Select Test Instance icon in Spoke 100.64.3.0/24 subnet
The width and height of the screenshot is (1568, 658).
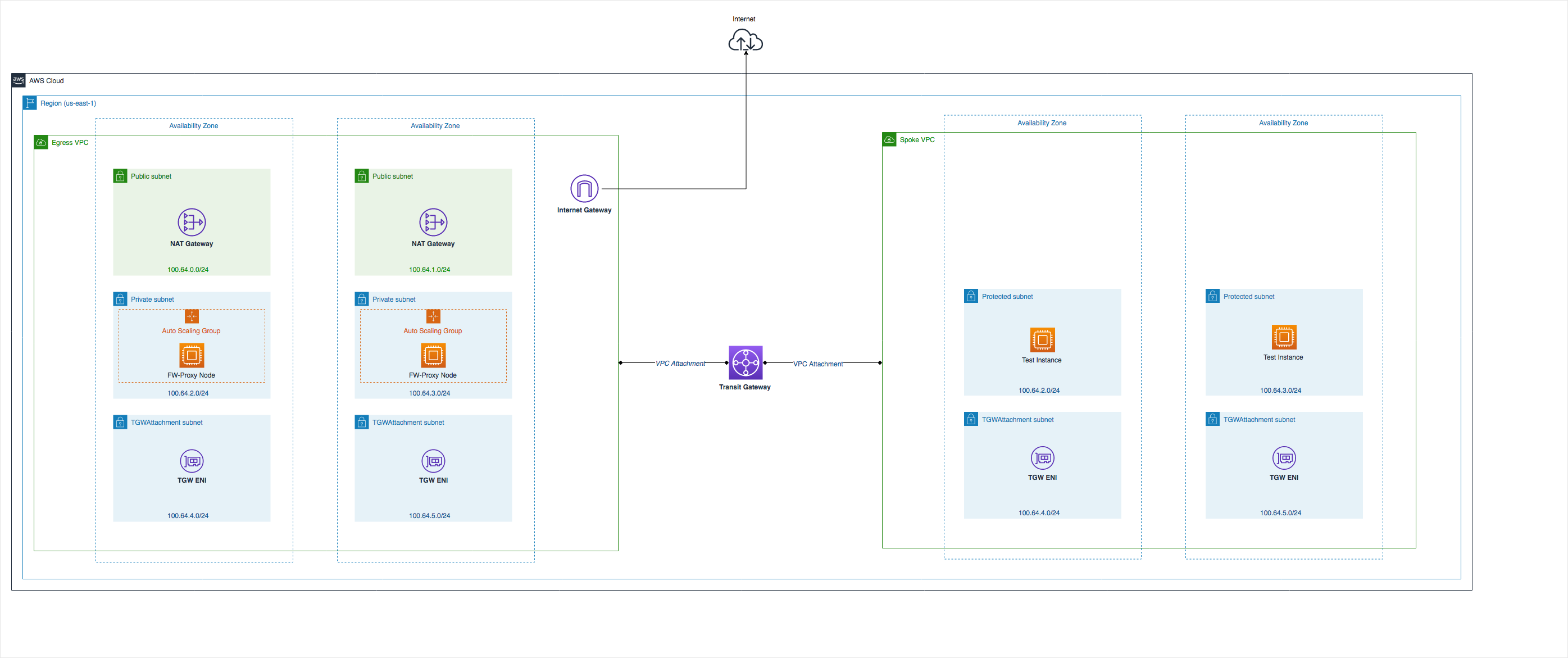pos(1283,337)
